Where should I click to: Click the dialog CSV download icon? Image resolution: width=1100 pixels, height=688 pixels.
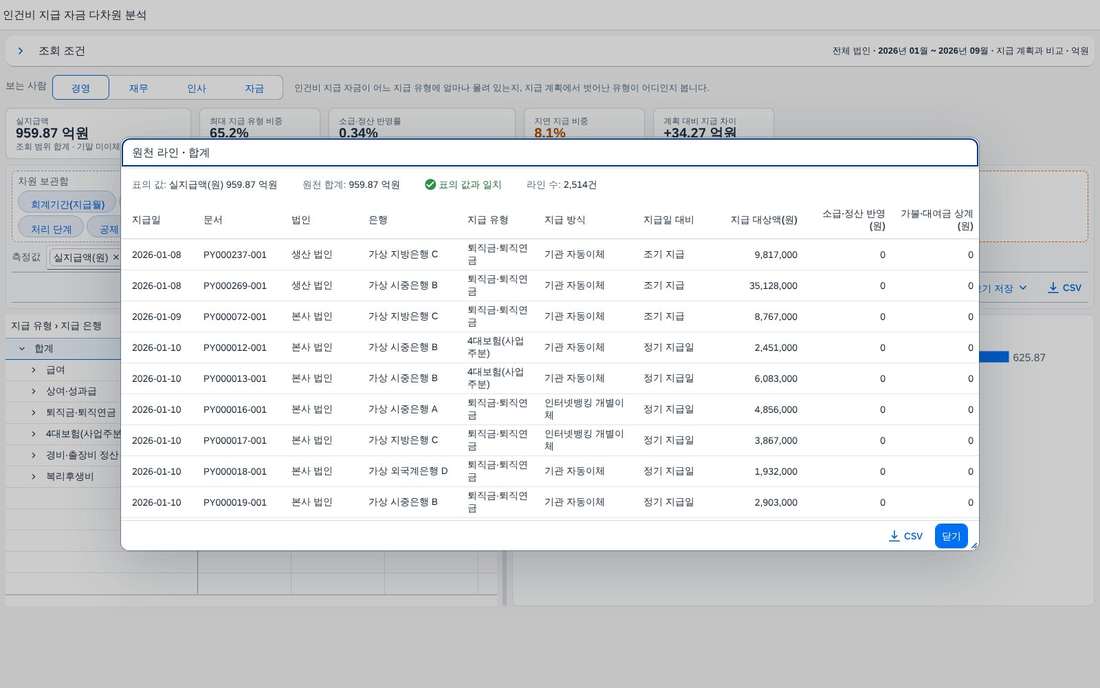pos(894,536)
